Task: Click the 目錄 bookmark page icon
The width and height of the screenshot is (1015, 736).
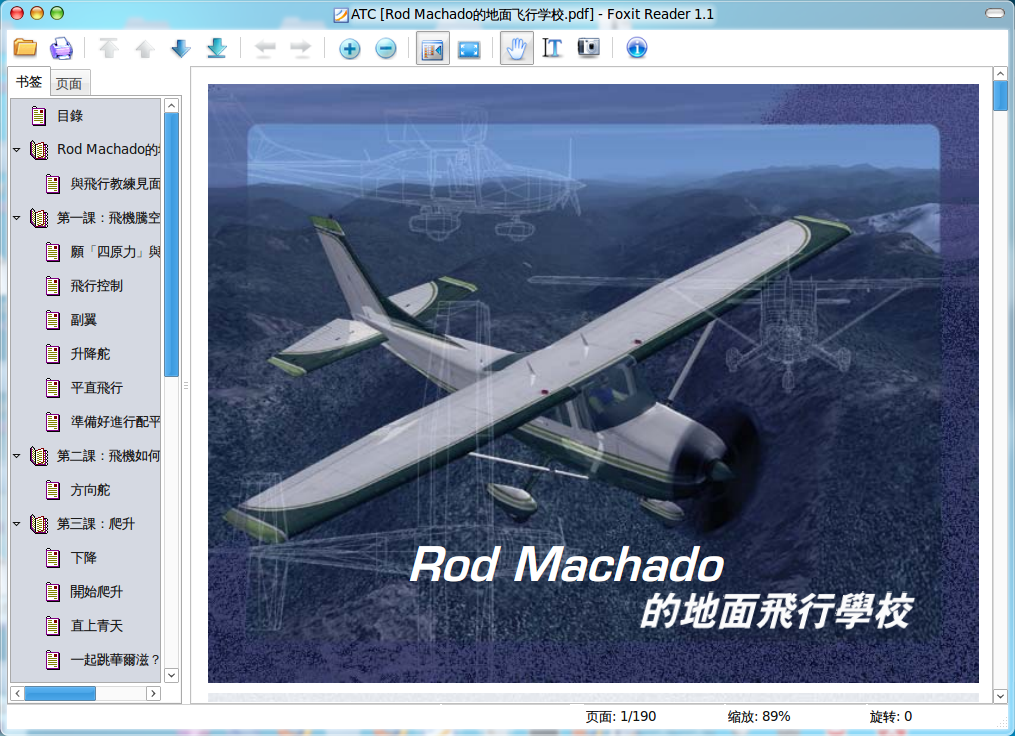Action: 39,116
